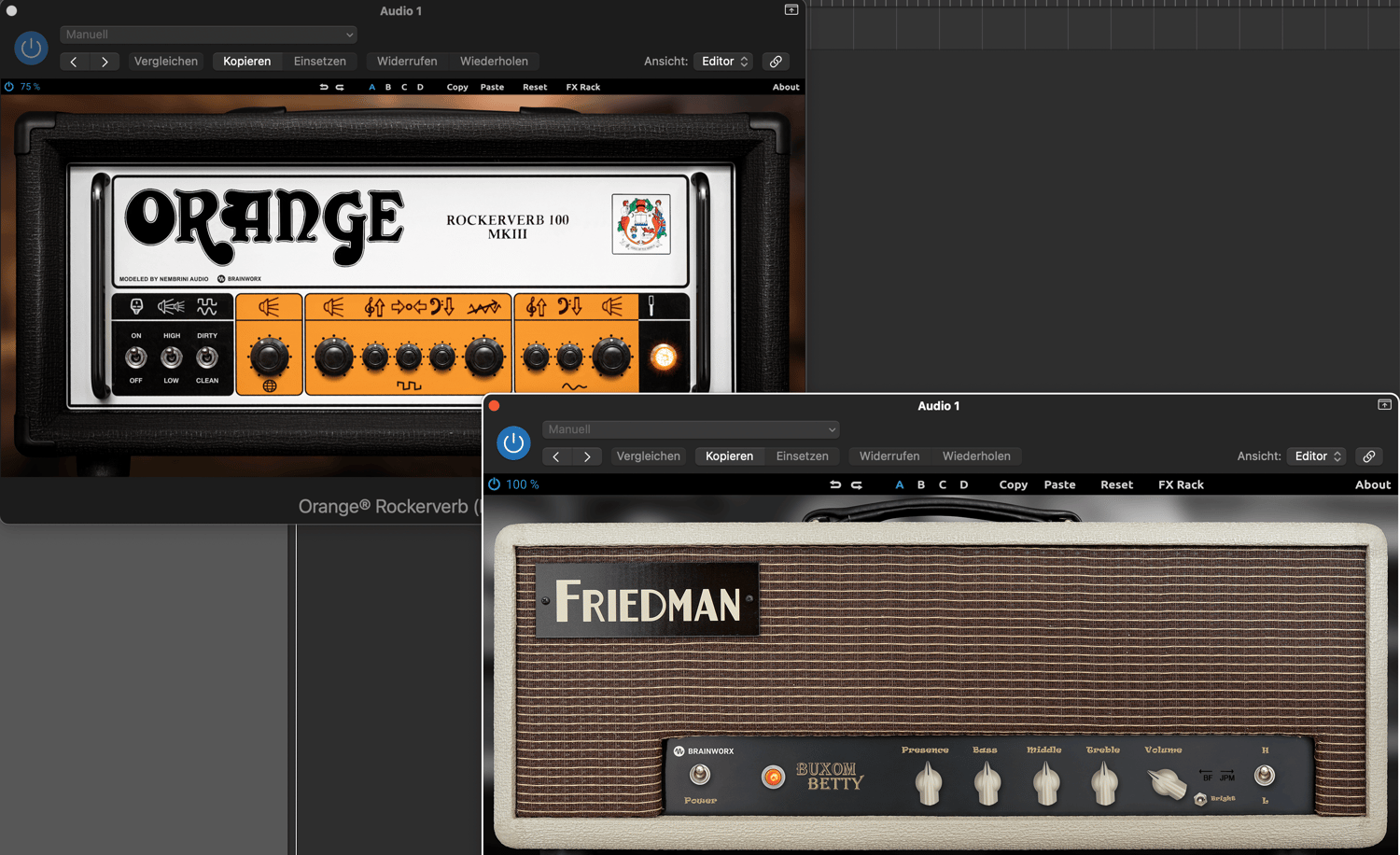Click the redo arrow in Orange plugin toolbar
The width and height of the screenshot is (1400, 855).
point(340,87)
